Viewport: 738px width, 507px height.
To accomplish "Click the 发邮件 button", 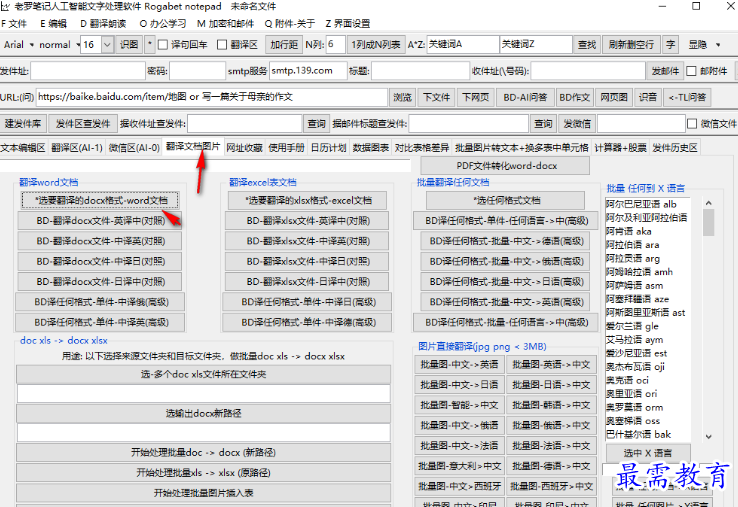I will click(x=665, y=71).
